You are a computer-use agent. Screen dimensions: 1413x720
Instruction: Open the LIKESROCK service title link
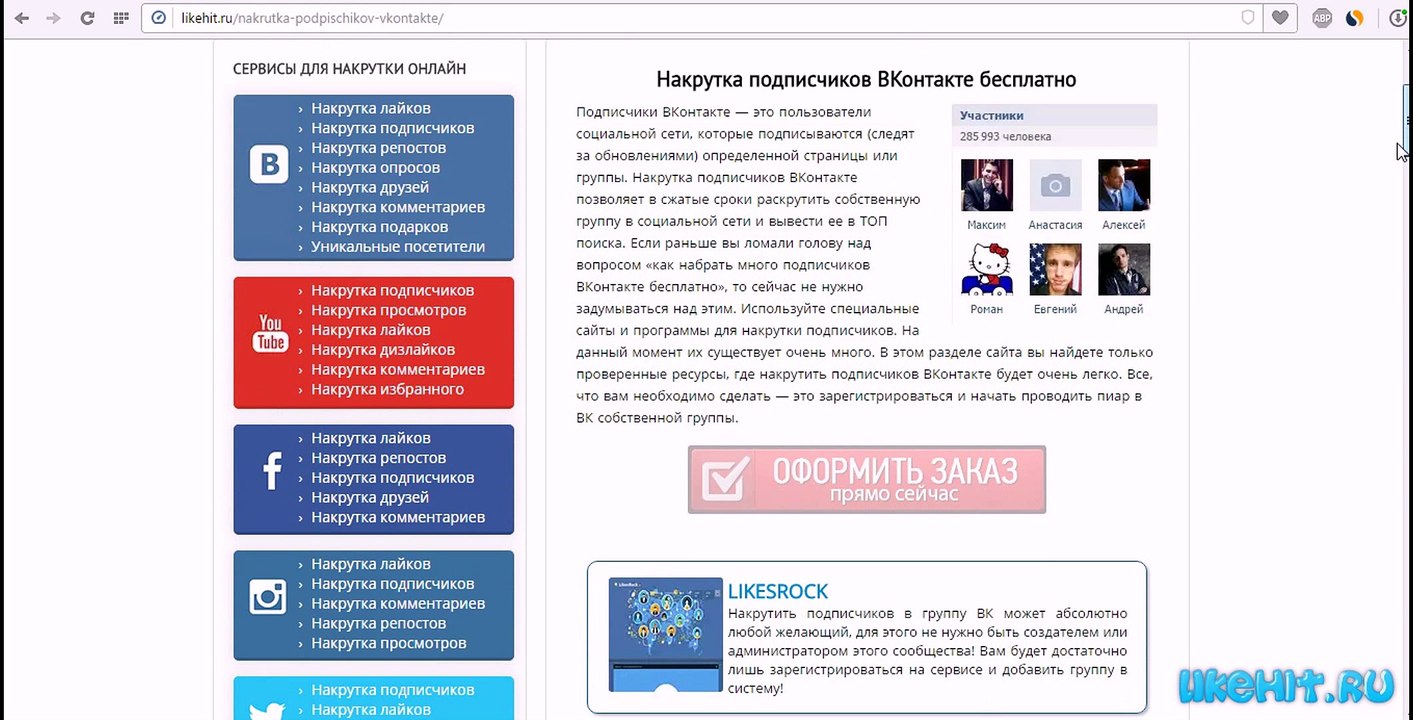pos(778,592)
